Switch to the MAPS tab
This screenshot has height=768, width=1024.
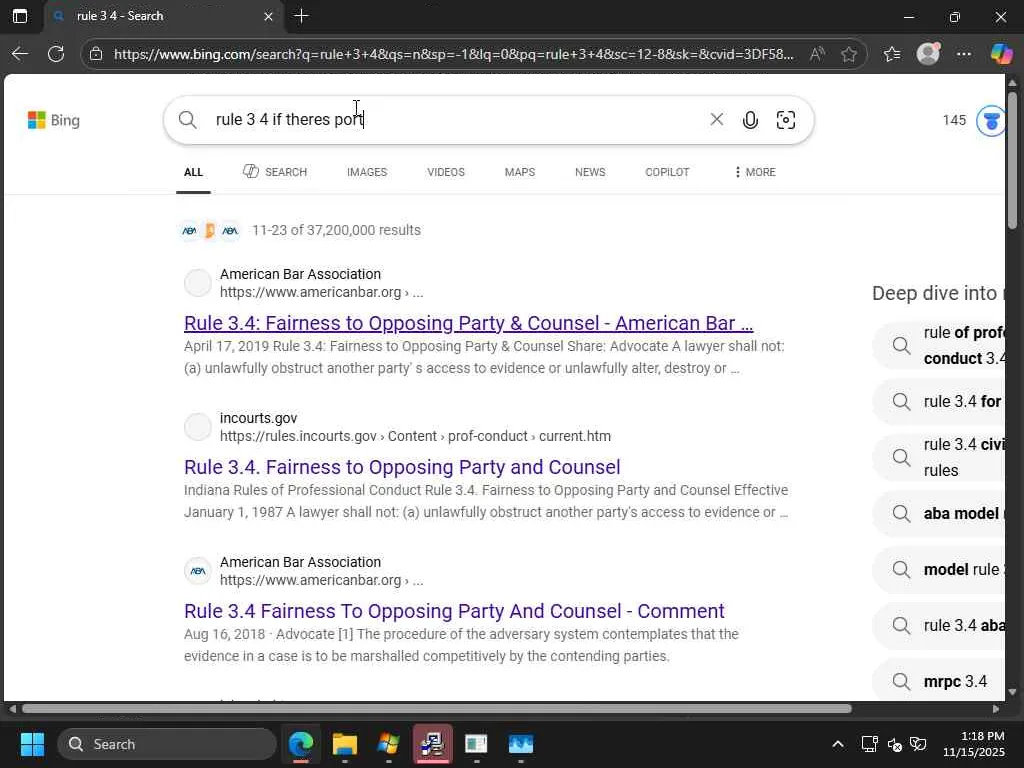click(x=520, y=172)
